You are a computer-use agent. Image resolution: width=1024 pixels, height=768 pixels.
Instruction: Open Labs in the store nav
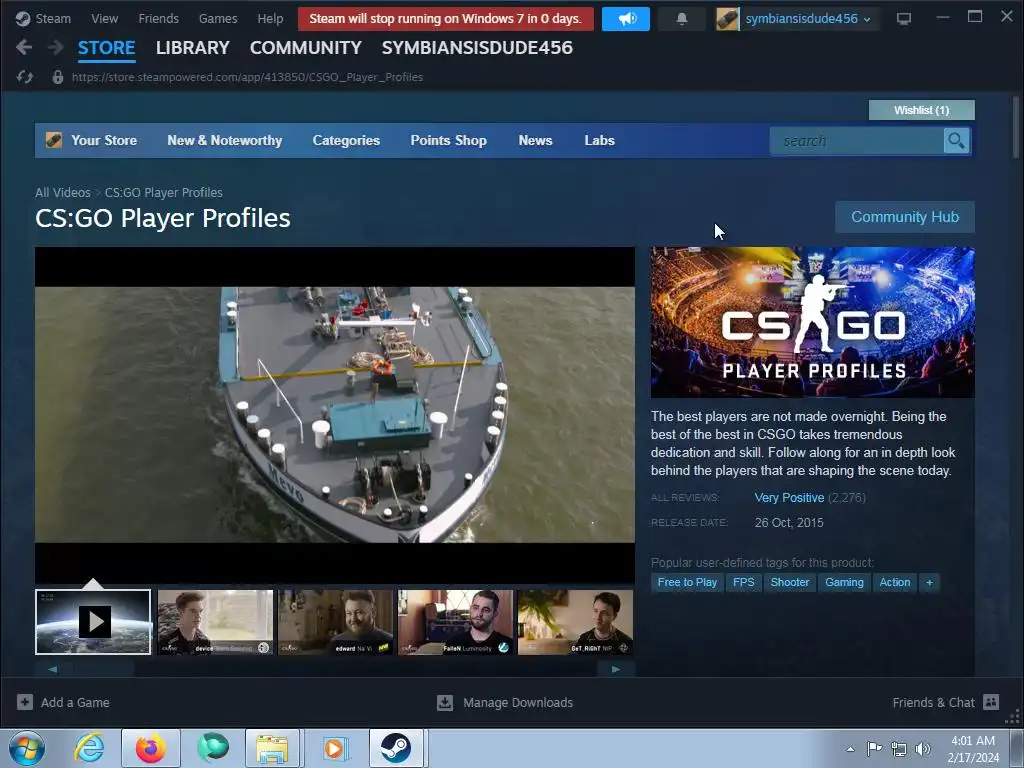pyautogui.click(x=600, y=140)
